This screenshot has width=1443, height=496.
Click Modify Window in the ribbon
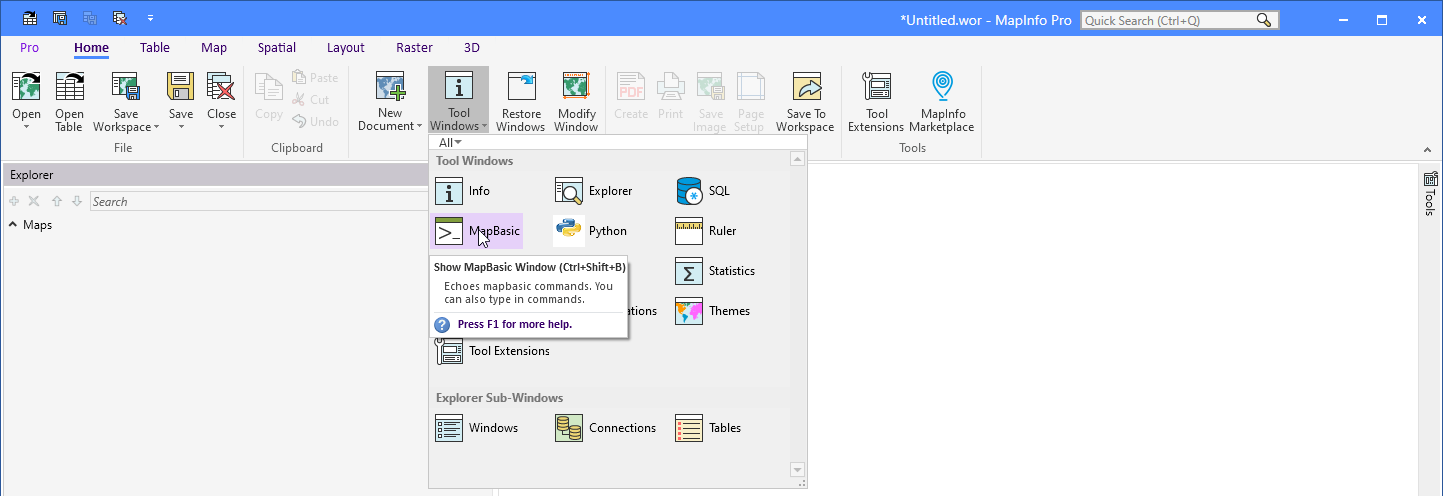[x=576, y=102]
